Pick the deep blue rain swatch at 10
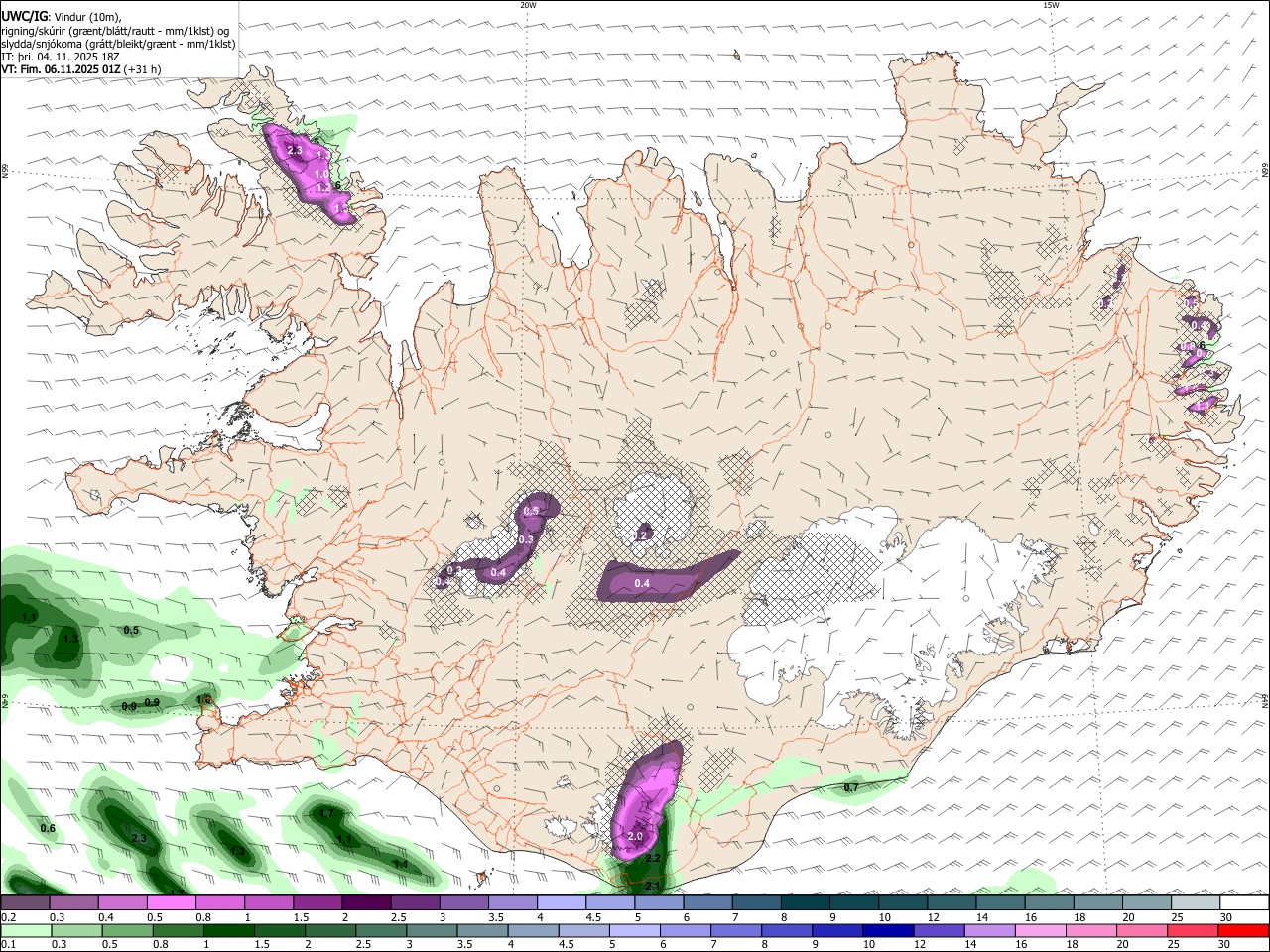 888,930
